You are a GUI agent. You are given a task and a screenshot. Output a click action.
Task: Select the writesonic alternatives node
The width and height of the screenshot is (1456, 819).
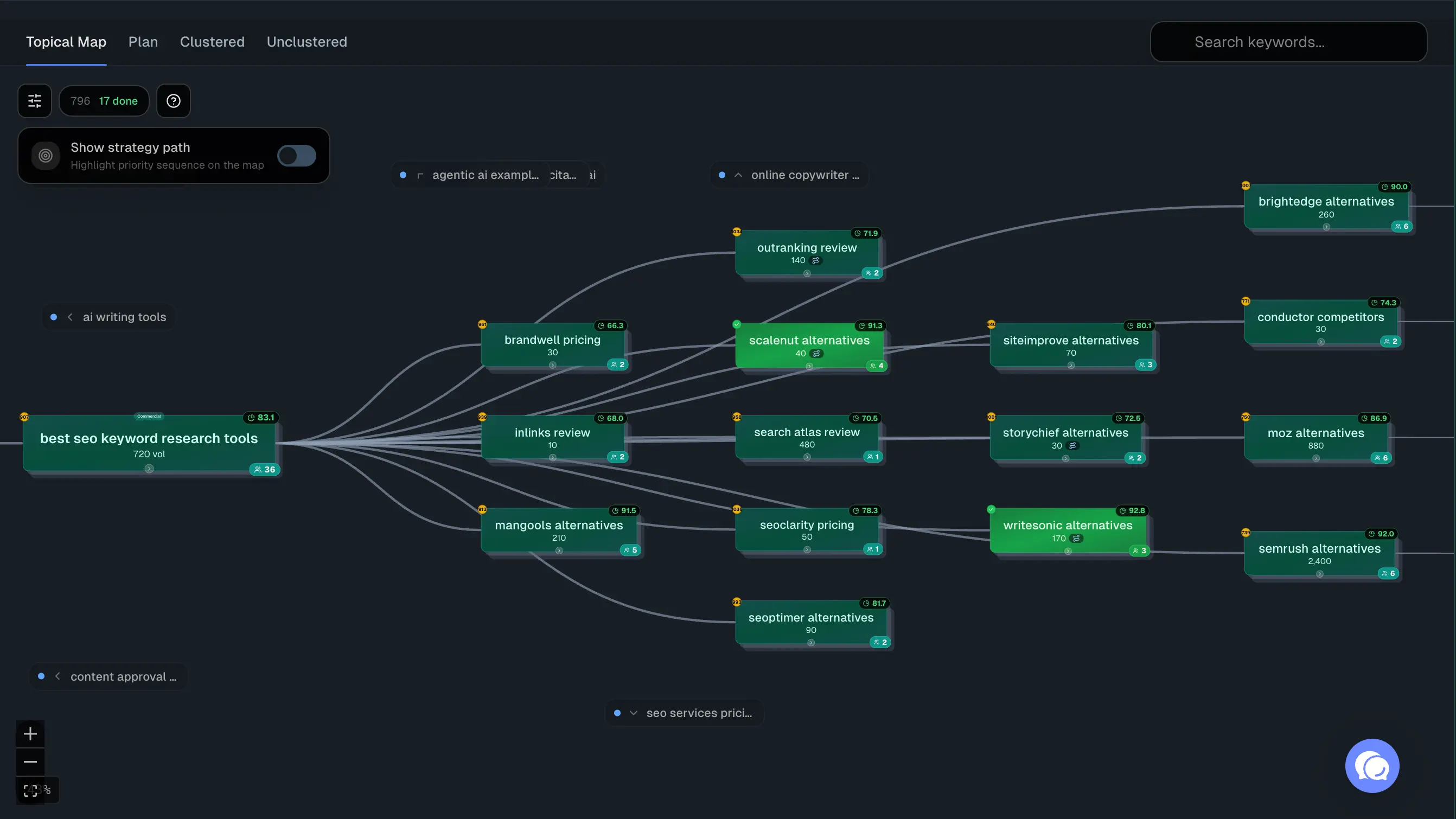[x=1068, y=531]
